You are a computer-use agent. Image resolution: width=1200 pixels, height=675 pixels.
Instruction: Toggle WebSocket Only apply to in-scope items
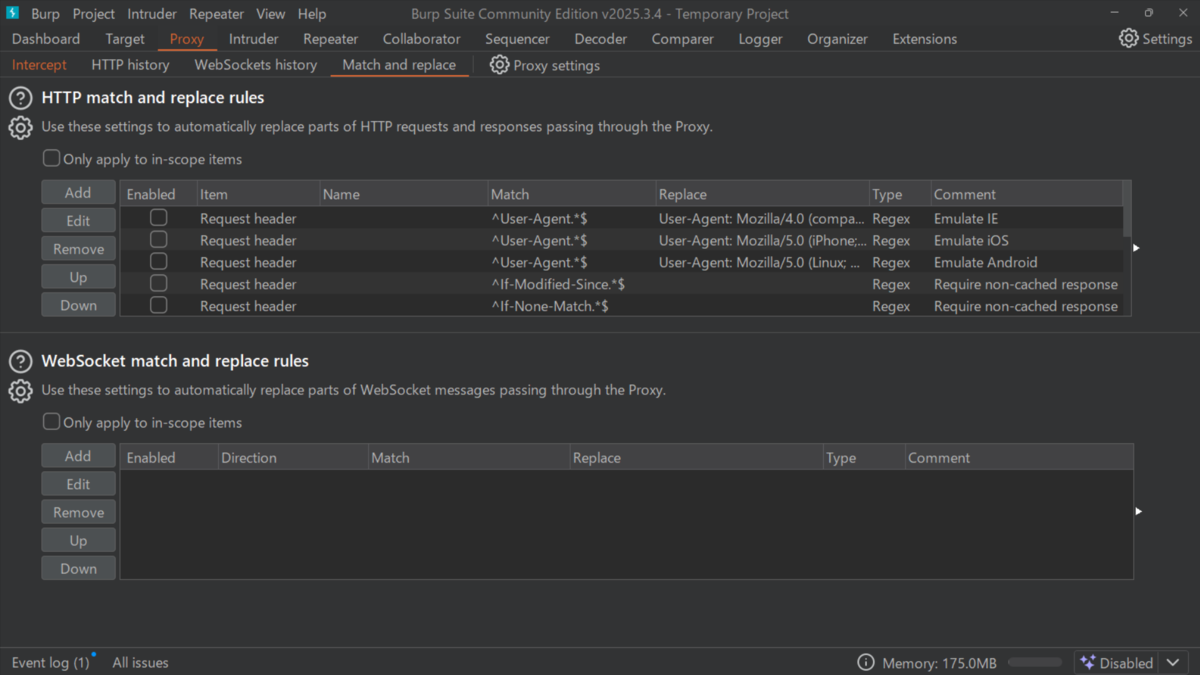click(x=51, y=422)
